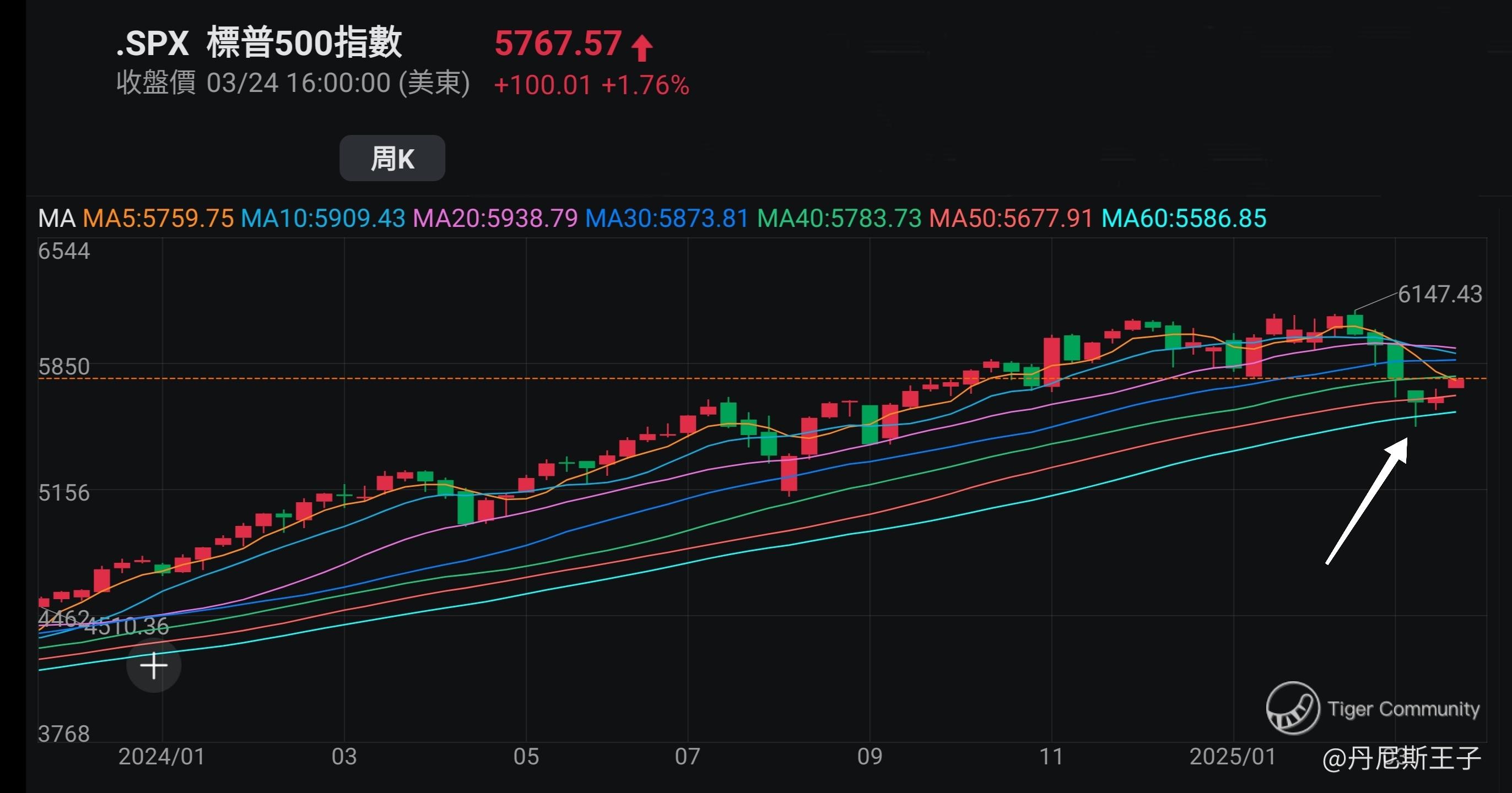Open the MA indicator settings label

pyautogui.click(x=56, y=219)
